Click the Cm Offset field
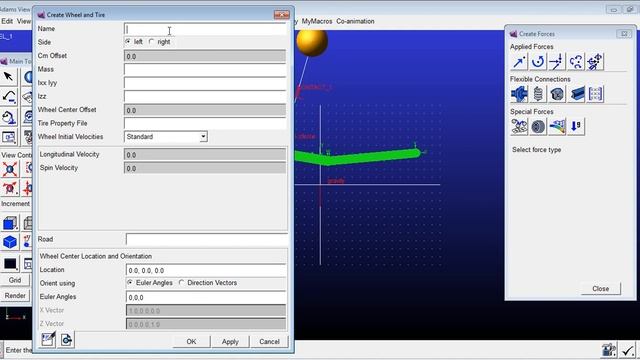640x360 pixels. click(205, 56)
